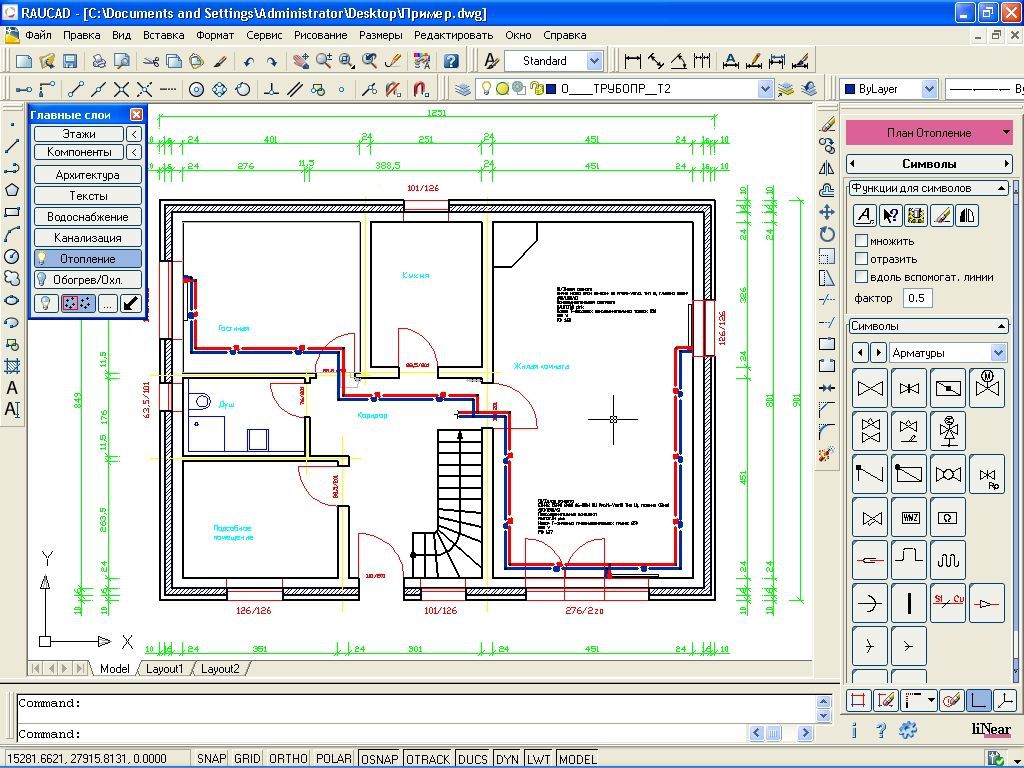
Task: Insert the motorized valve symbol
Action: point(987,386)
